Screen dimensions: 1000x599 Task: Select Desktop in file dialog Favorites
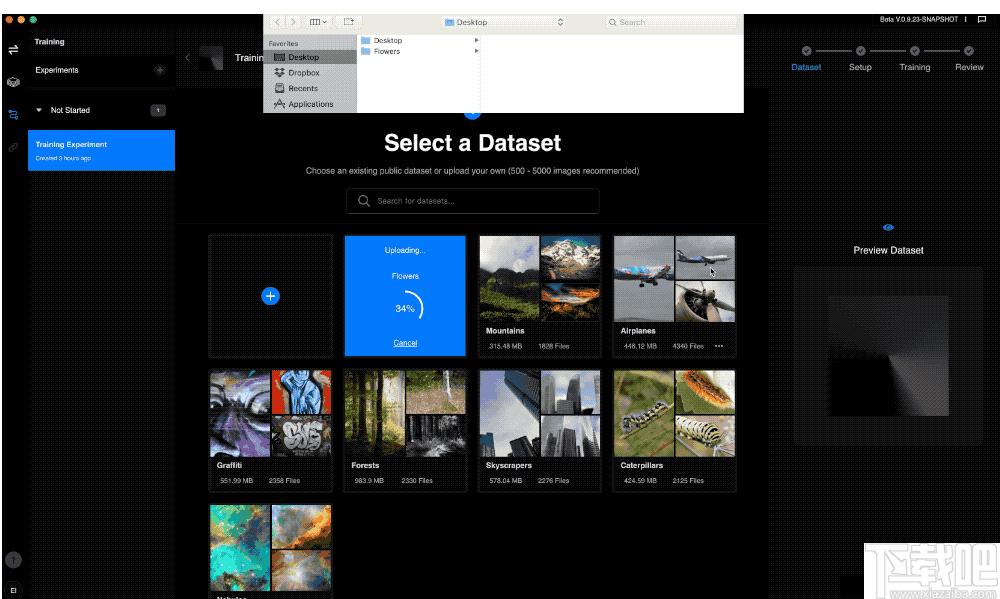tap(310, 57)
